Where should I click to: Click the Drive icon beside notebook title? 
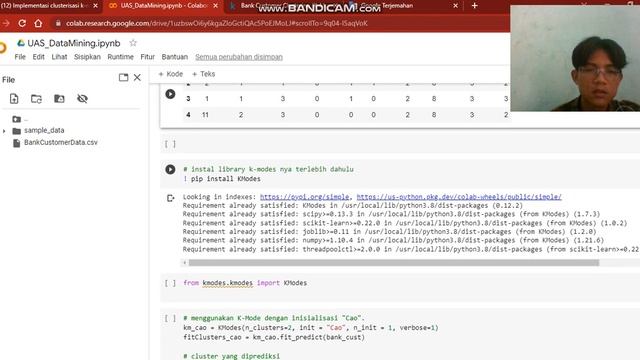tap(21, 43)
